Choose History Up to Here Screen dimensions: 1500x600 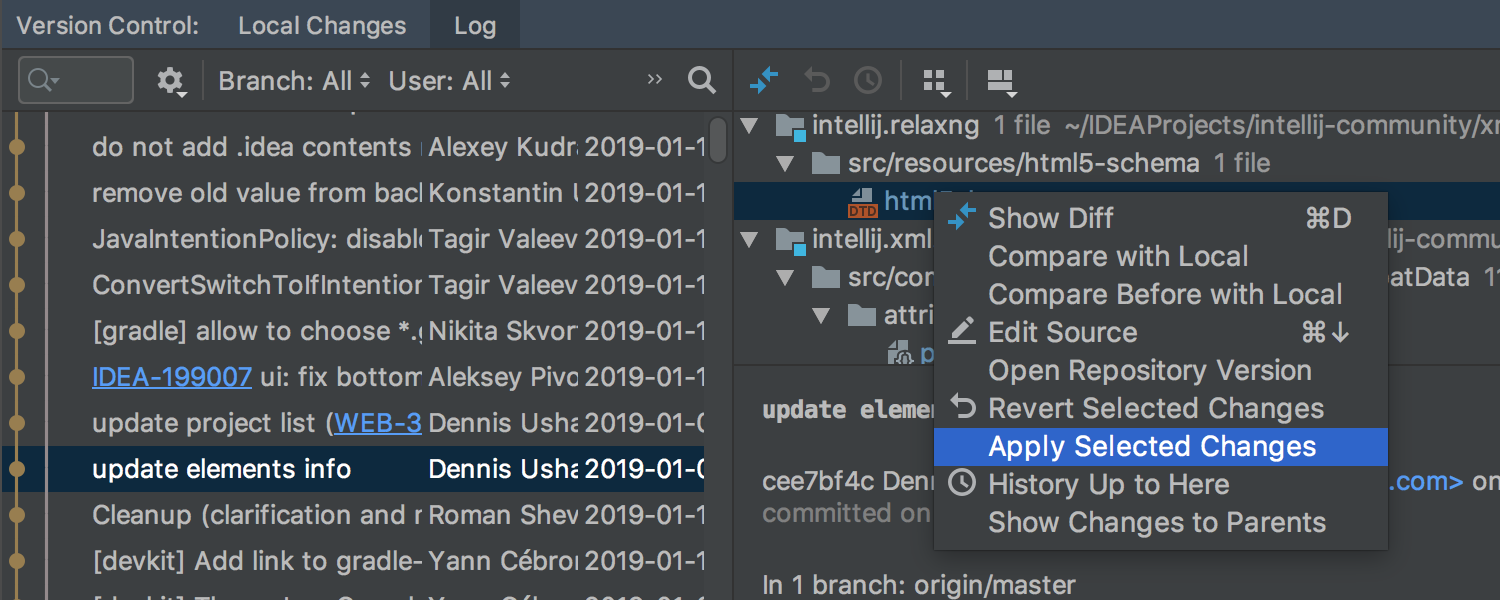pos(1160,484)
